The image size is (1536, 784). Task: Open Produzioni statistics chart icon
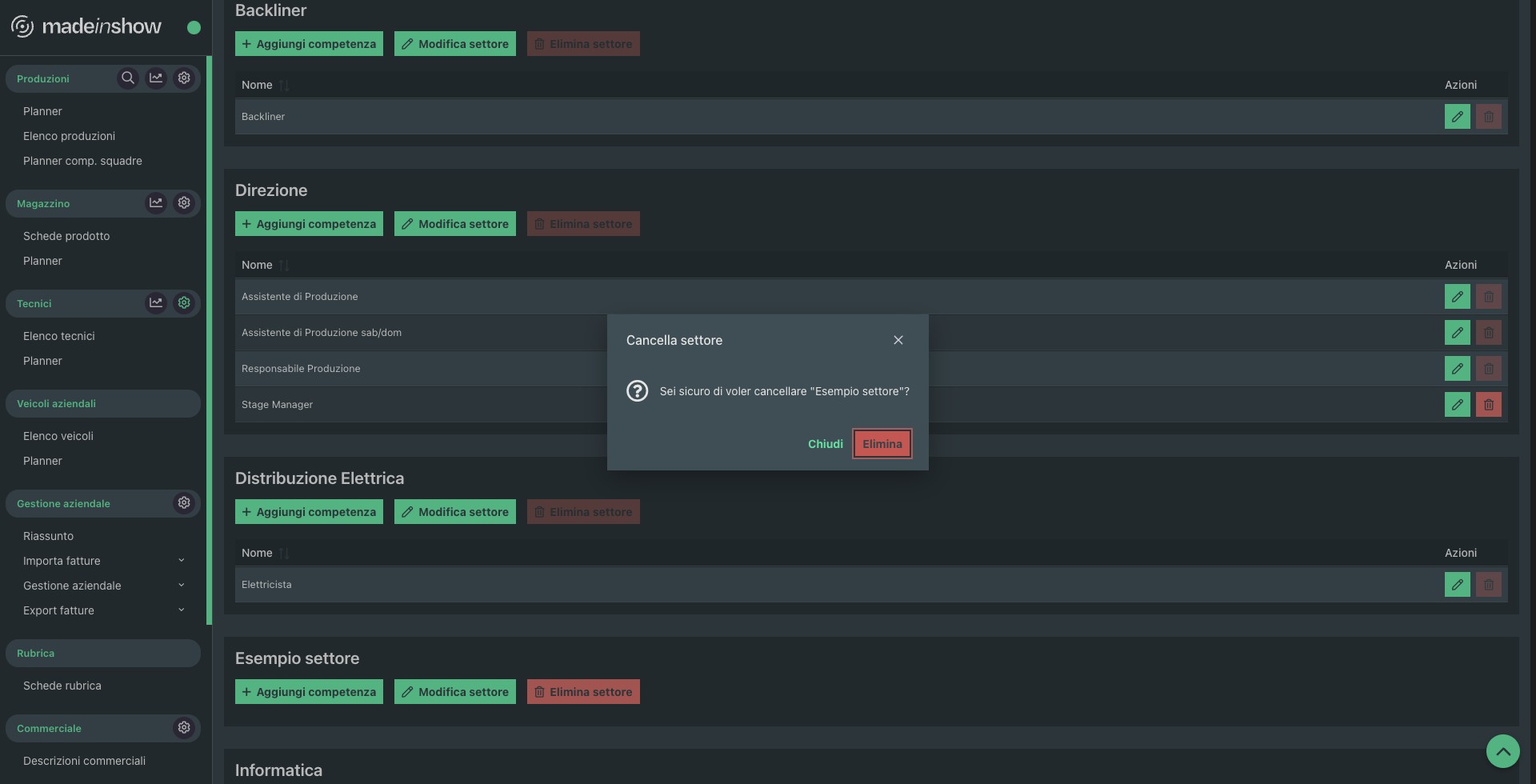(156, 78)
